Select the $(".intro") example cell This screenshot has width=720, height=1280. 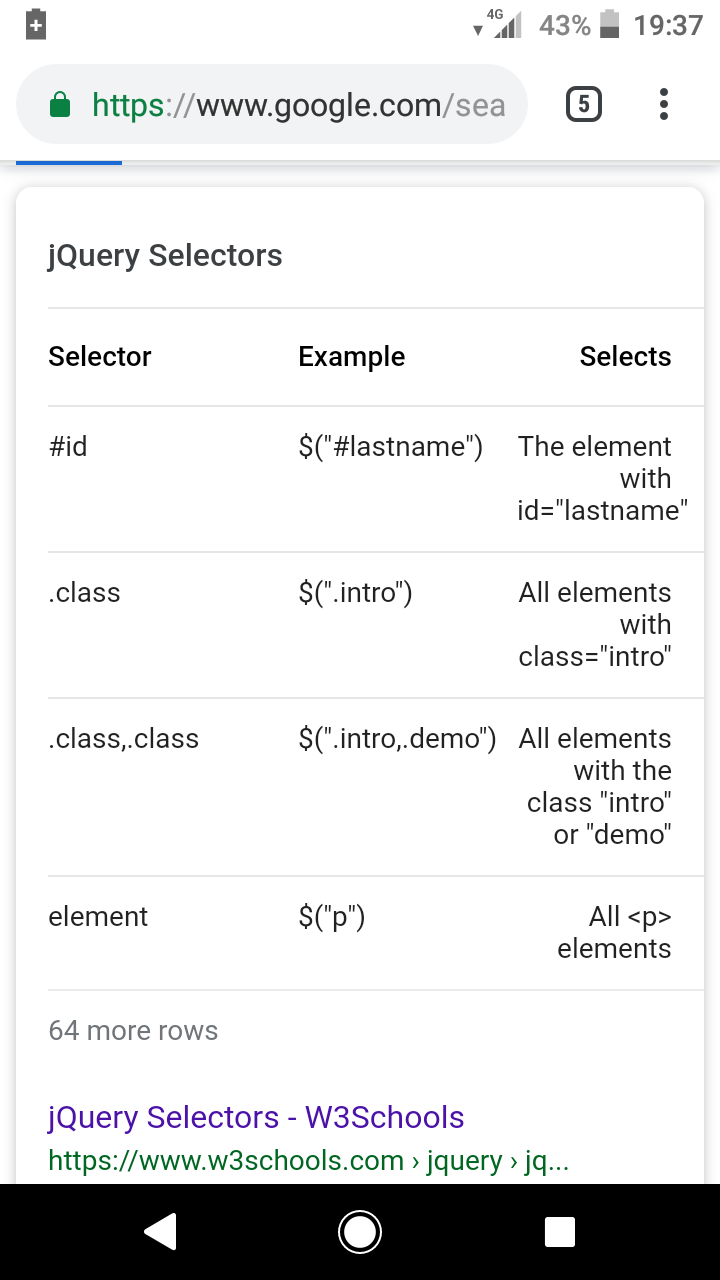[355, 593]
